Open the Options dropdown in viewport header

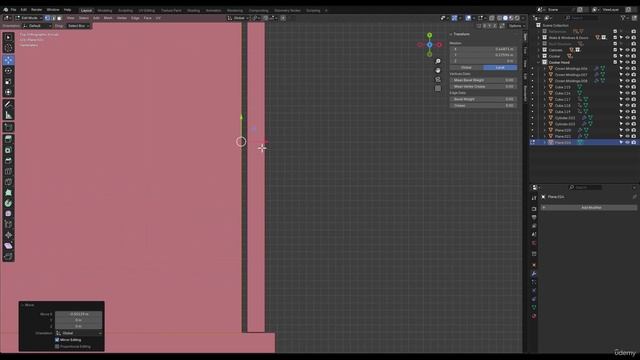[x=516, y=26]
